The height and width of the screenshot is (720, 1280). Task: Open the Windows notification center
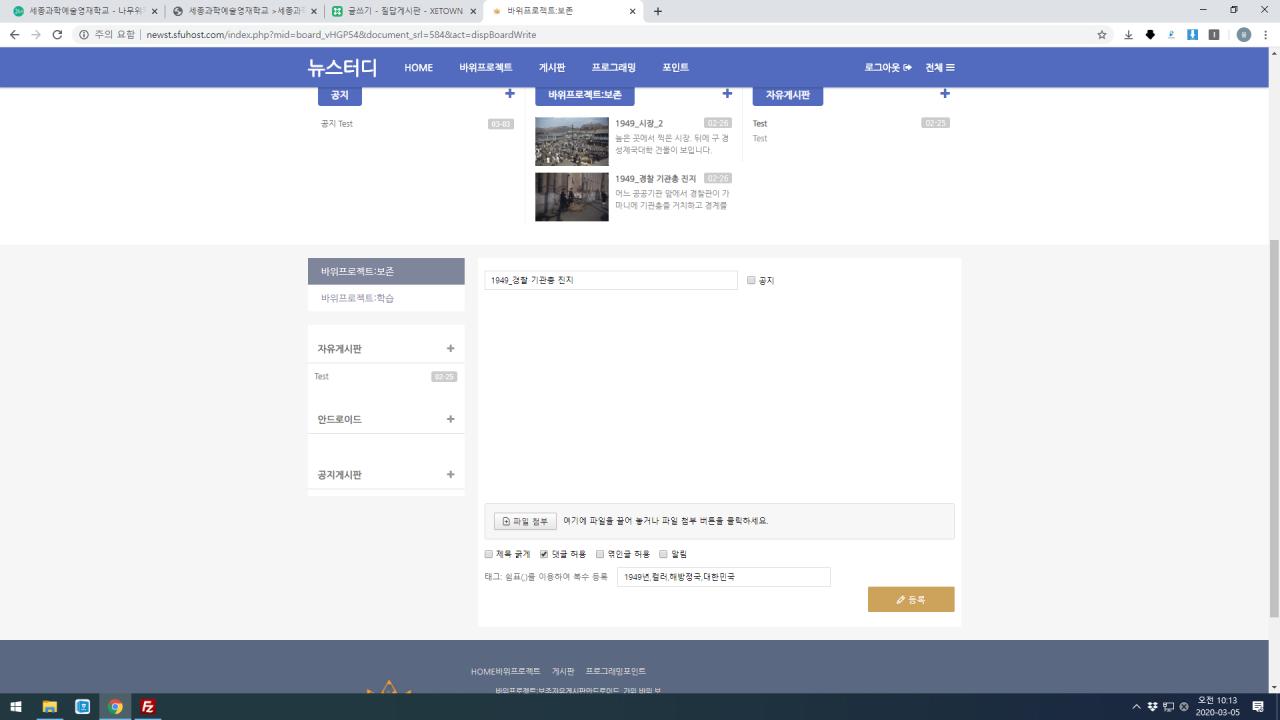(1259, 707)
